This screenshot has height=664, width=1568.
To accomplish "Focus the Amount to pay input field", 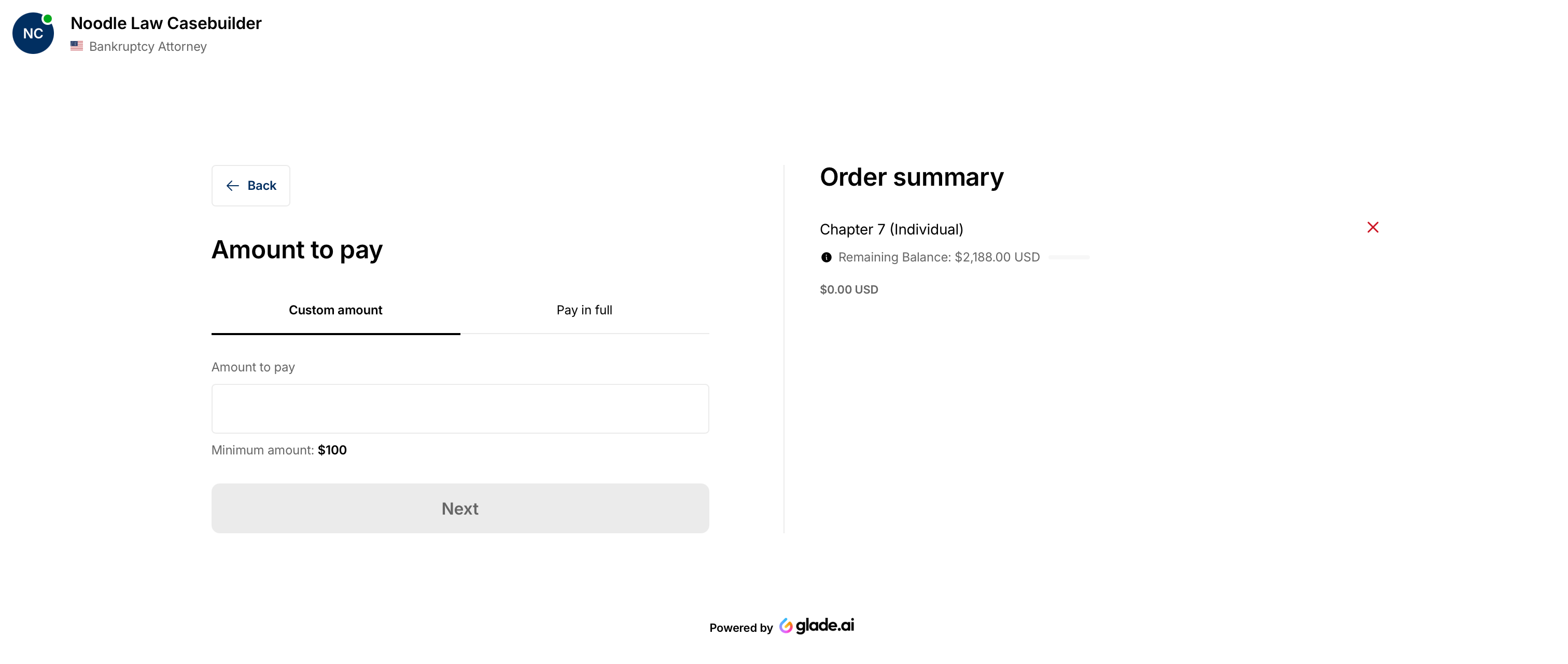I will 459,409.
